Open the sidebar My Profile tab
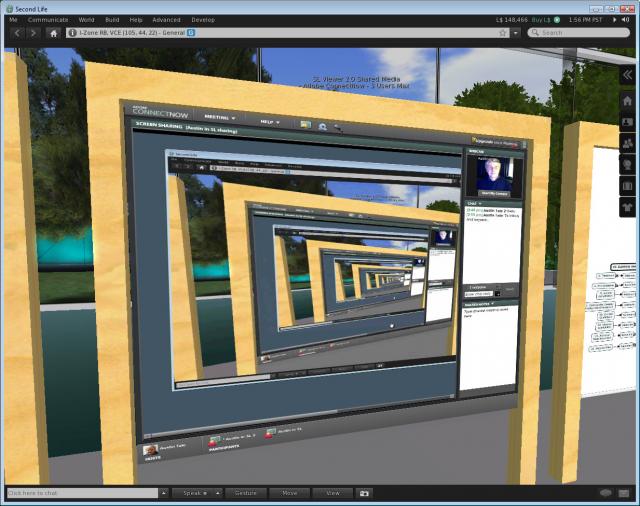Image resolution: width=640 pixels, height=506 pixels. coord(628,122)
